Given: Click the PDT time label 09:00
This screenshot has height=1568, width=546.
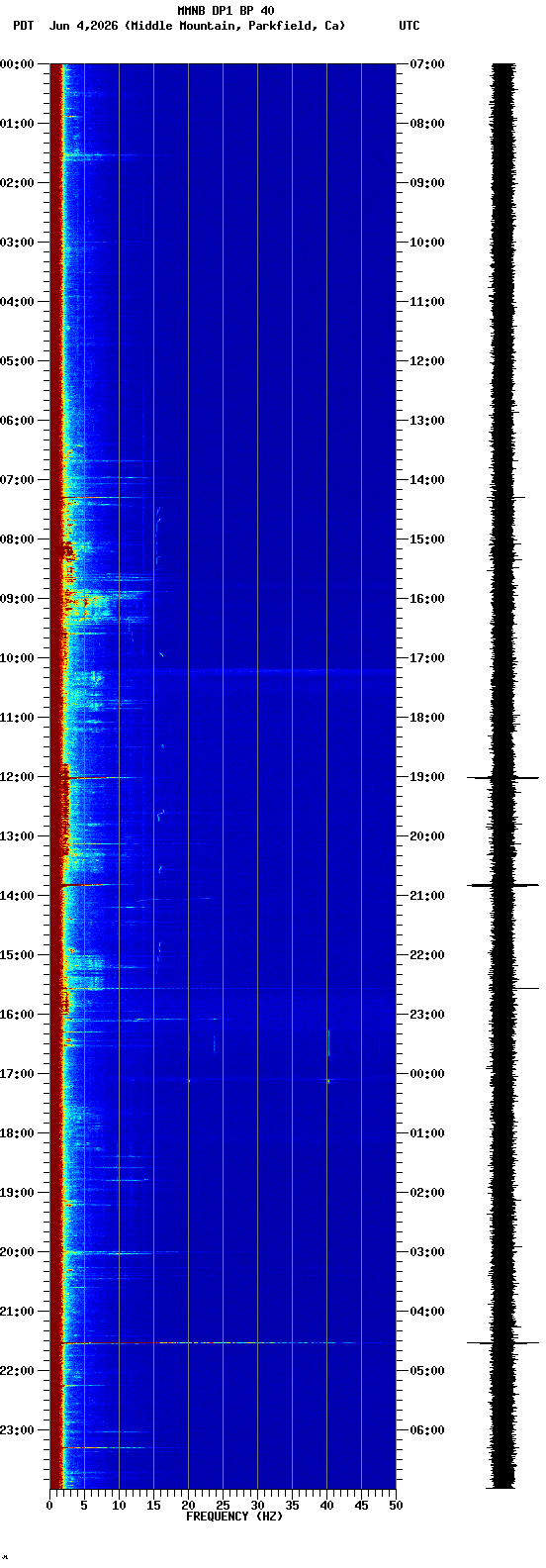Looking at the screenshot, I should pyautogui.click(x=17, y=599).
